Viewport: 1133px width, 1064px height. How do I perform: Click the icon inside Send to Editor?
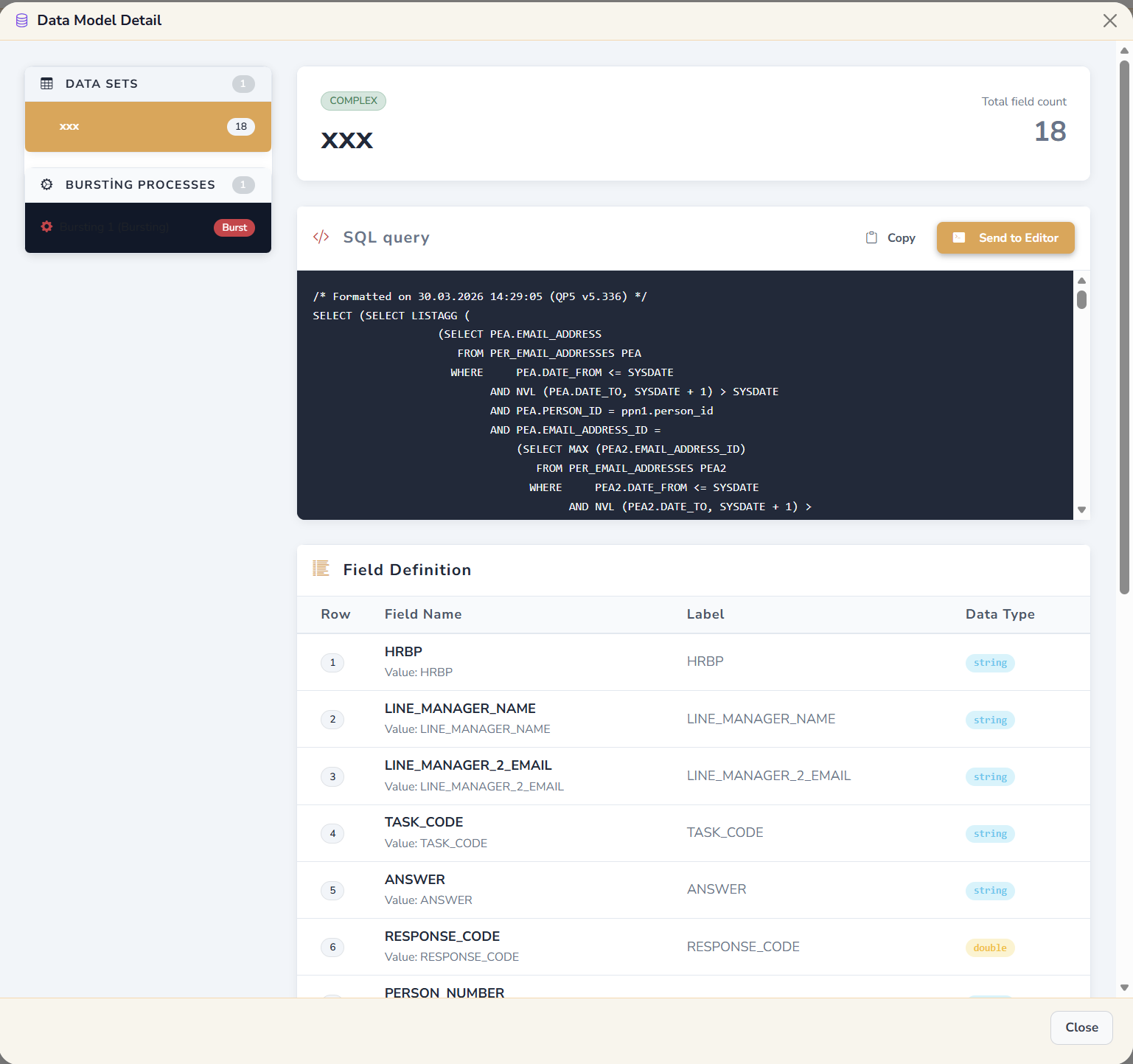click(x=959, y=237)
